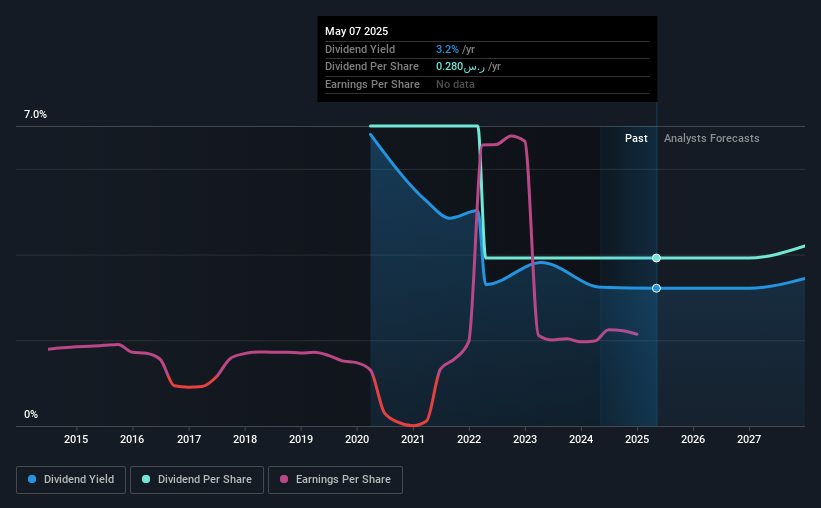Click the 2018 x-axis label

(x=245, y=439)
